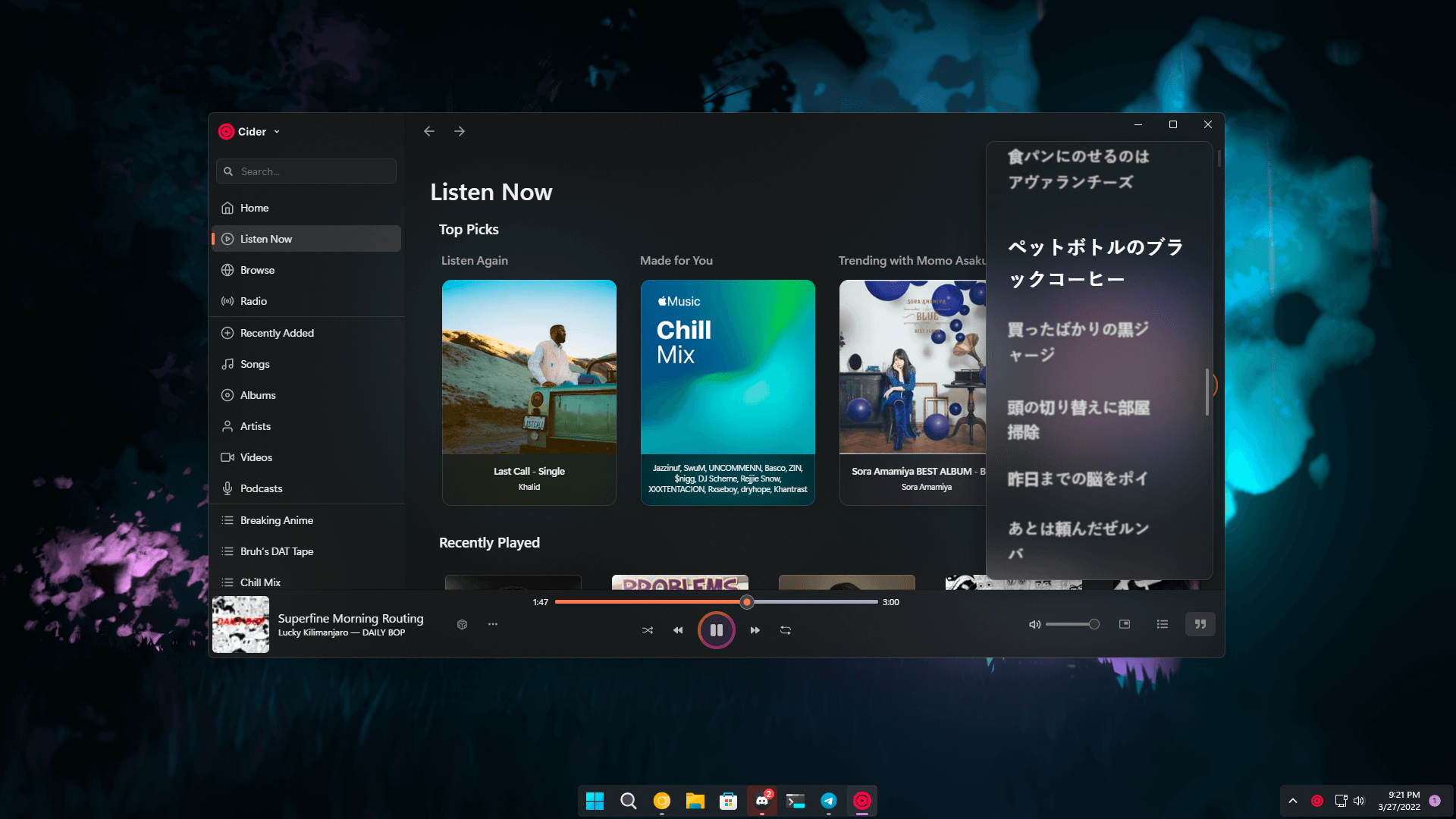Viewport: 1456px width, 819px height.
Task: Skip to next track
Action: click(755, 630)
